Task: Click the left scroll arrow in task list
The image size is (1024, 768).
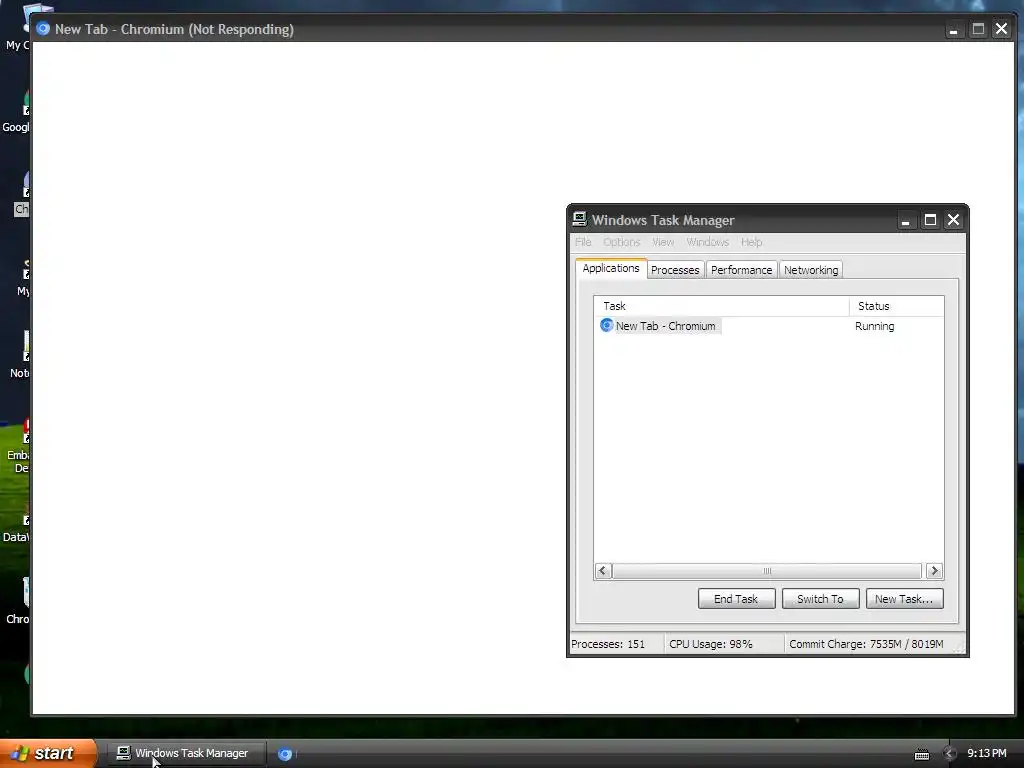Action: click(x=603, y=571)
